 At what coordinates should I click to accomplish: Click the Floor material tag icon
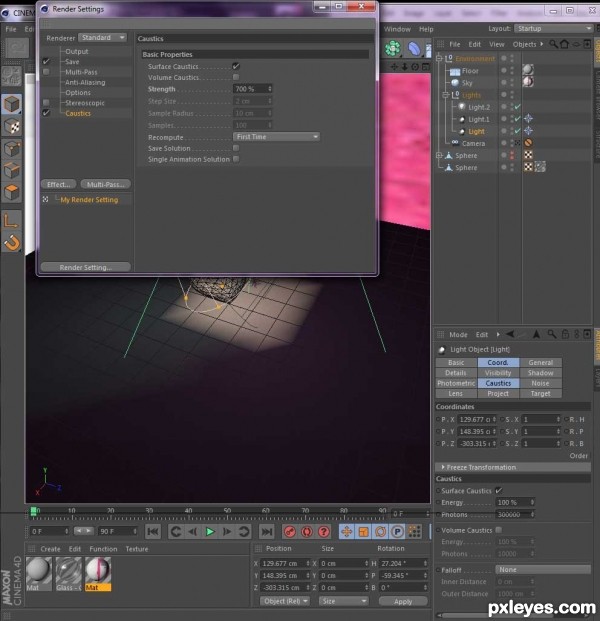click(x=528, y=70)
